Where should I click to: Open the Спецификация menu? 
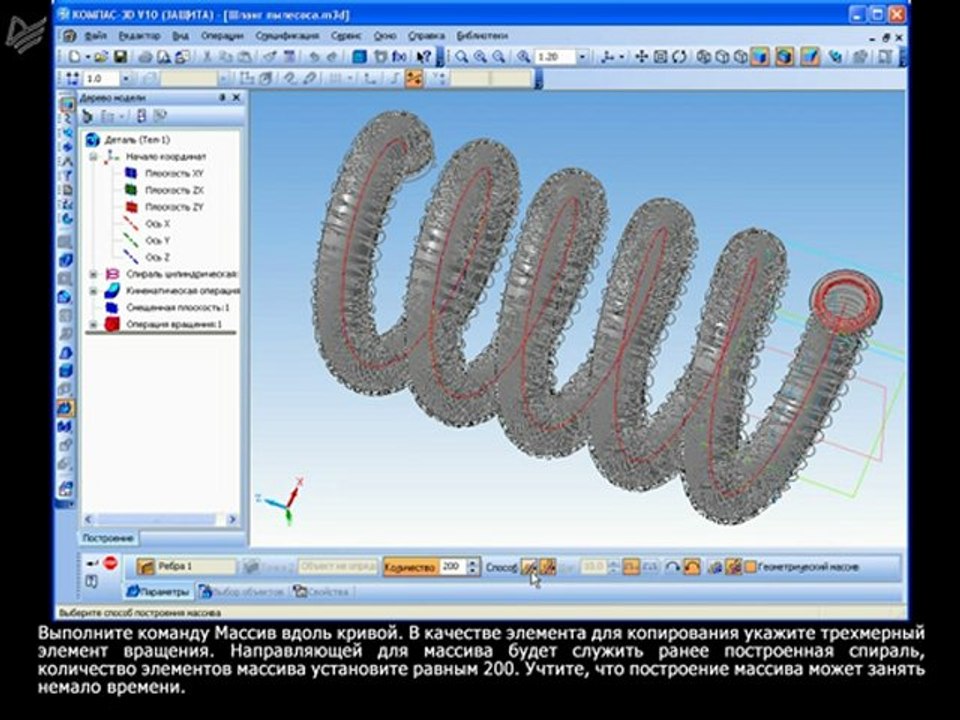(x=287, y=36)
